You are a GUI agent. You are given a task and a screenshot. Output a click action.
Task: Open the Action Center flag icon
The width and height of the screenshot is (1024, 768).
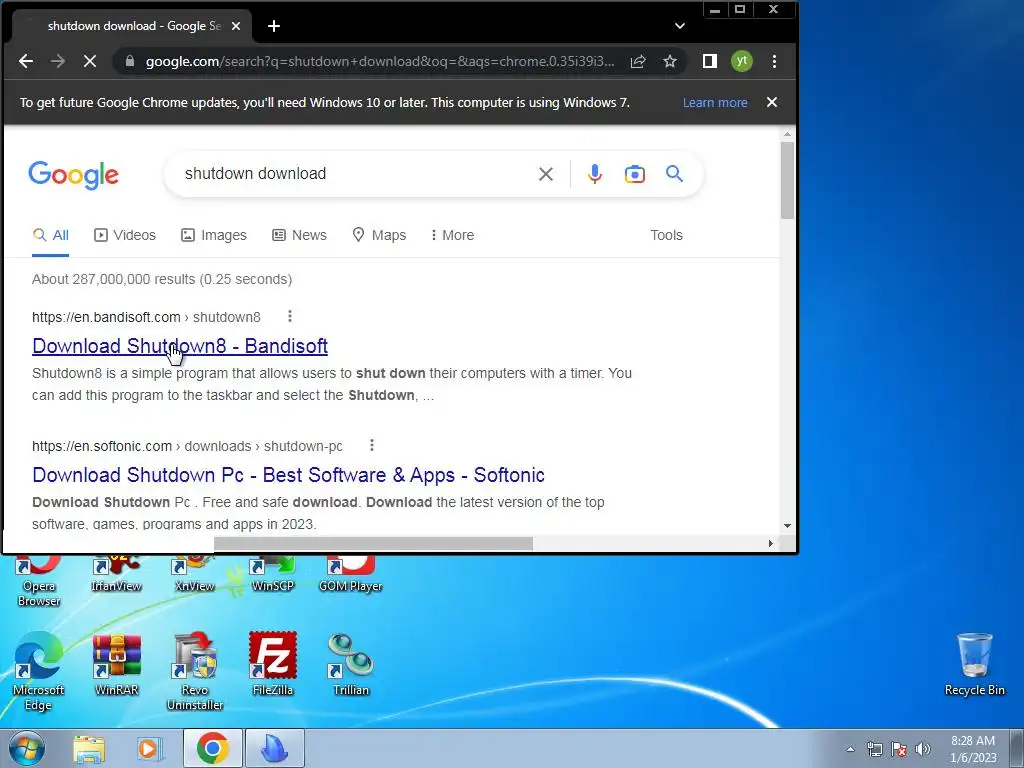(x=899, y=749)
